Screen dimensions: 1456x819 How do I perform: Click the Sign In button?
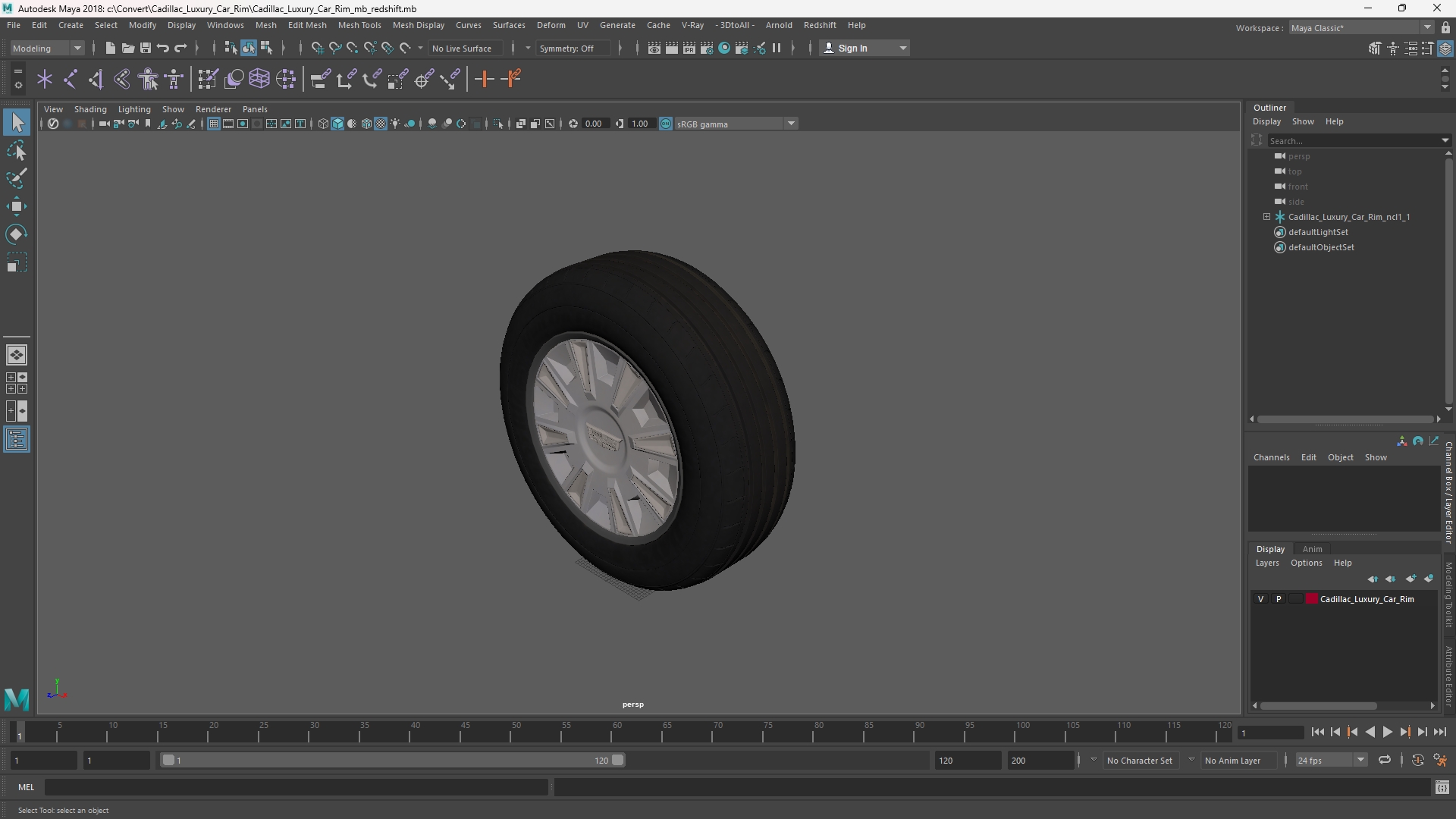coord(864,48)
